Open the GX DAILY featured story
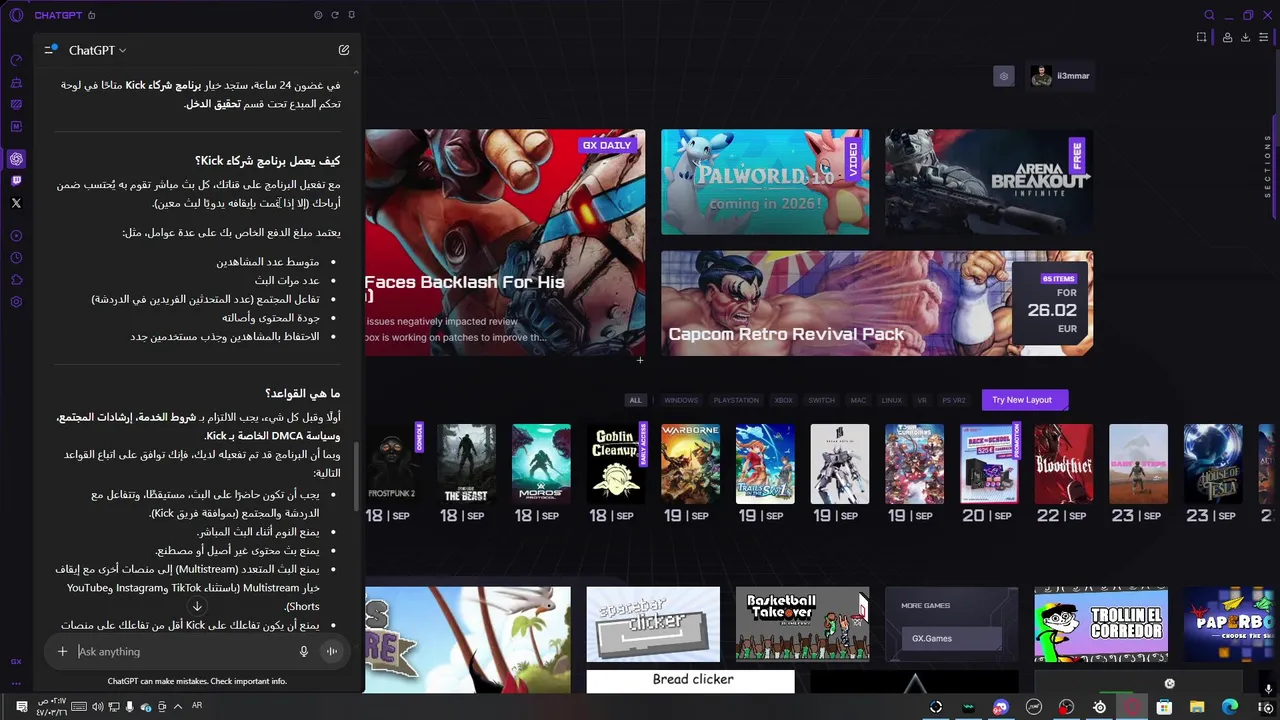 tap(505, 242)
